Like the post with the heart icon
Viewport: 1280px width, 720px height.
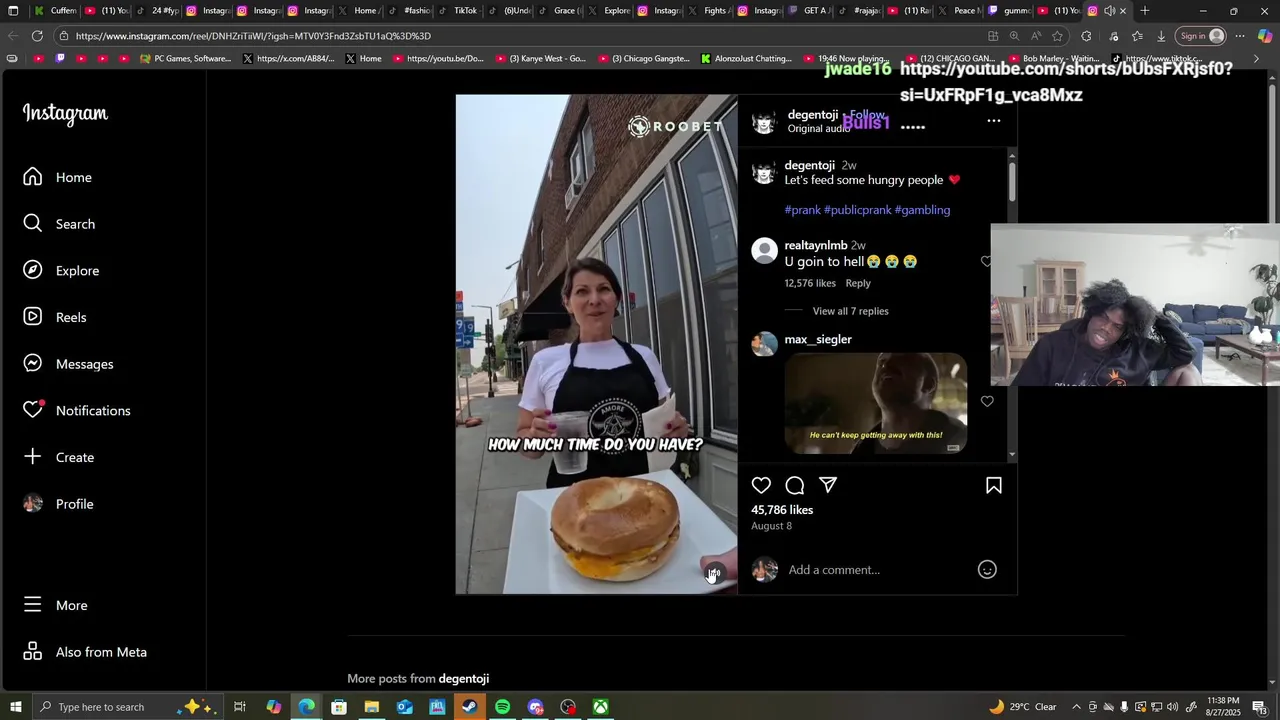click(761, 485)
